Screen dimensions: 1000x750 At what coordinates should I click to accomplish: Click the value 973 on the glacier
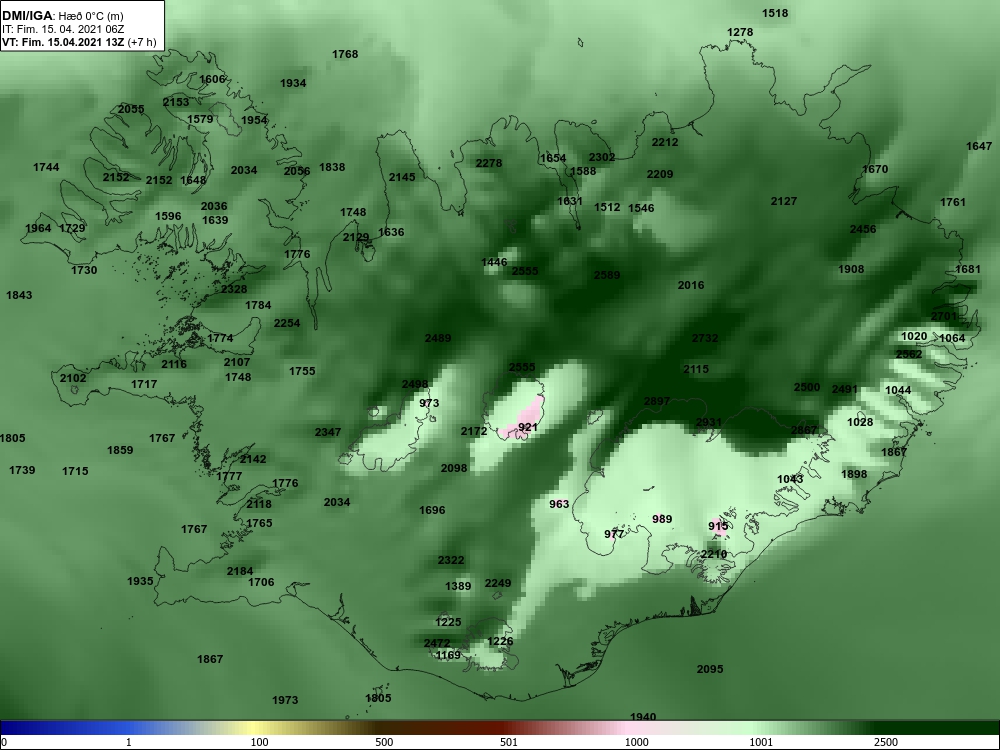tap(429, 404)
